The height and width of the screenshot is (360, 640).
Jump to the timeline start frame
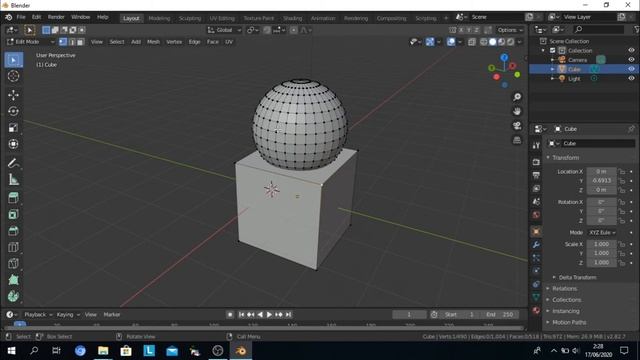242,315
